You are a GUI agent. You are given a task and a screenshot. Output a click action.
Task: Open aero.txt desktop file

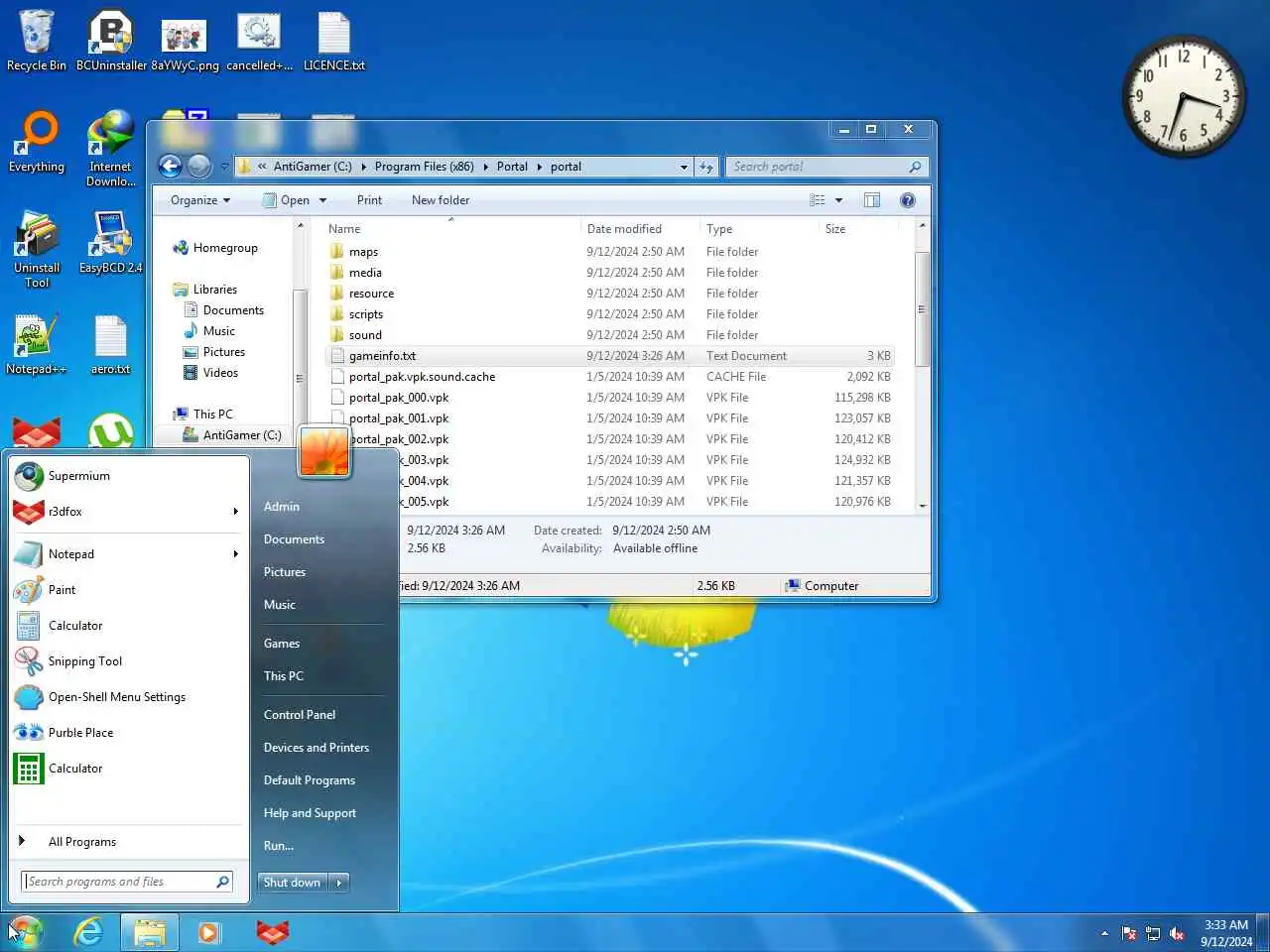[x=110, y=344]
